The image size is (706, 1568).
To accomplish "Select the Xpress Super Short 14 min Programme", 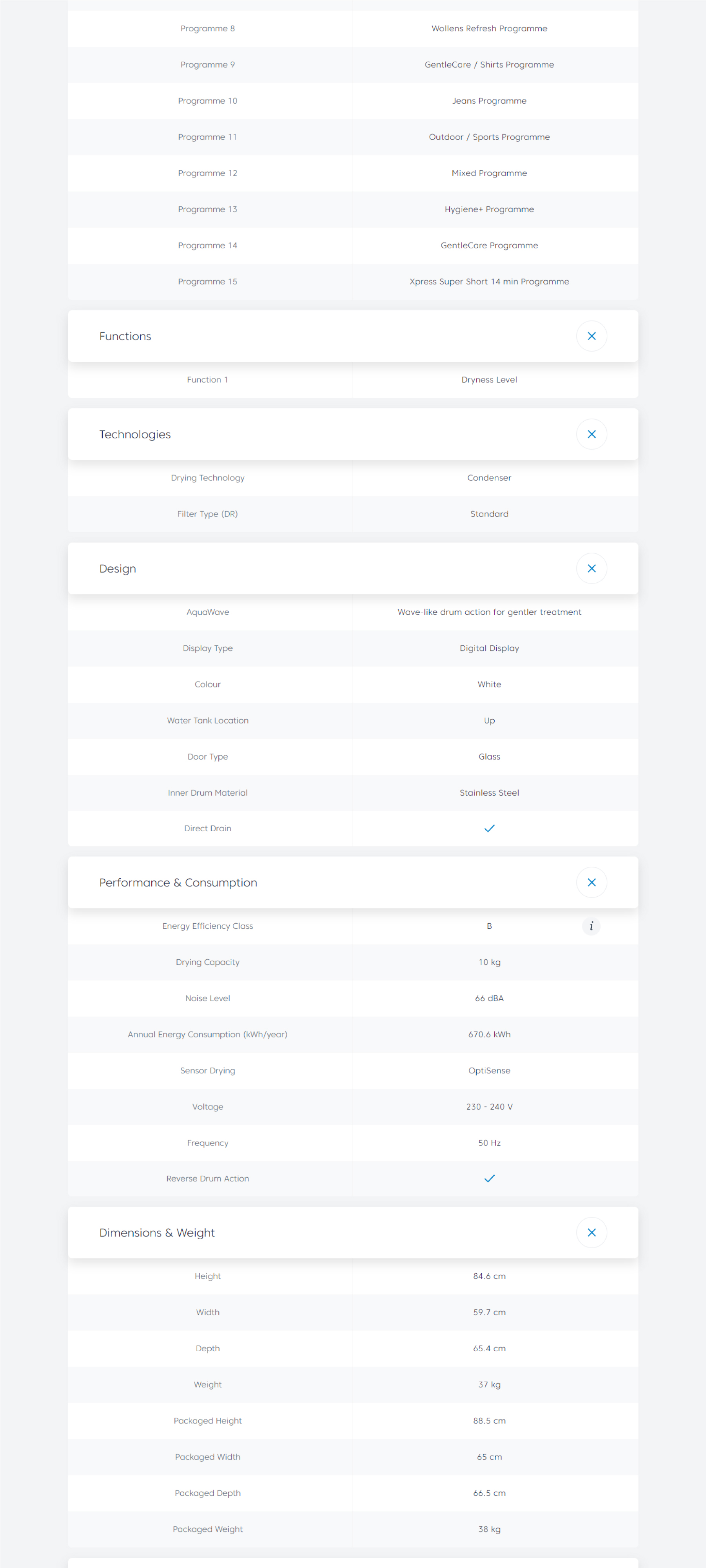I will [489, 282].
